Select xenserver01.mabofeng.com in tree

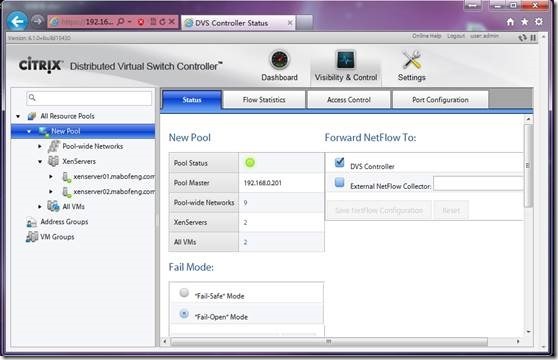pyautogui.click(x=114, y=177)
